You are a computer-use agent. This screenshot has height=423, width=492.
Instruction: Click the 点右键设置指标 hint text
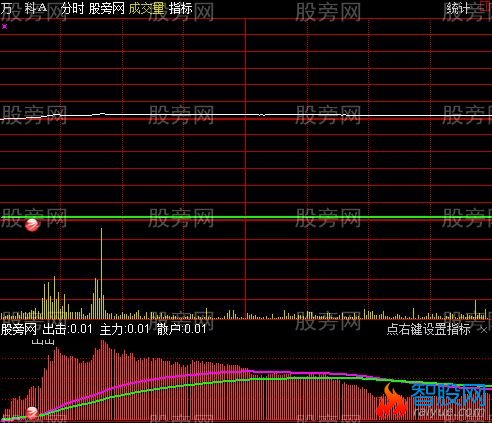(x=429, y=329)
